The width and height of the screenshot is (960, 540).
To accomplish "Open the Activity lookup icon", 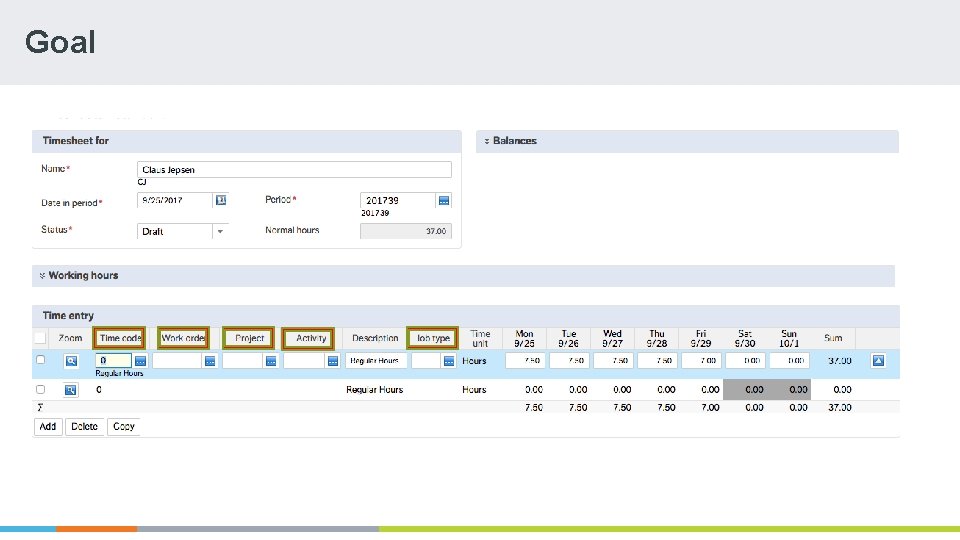I will point(333,361).
